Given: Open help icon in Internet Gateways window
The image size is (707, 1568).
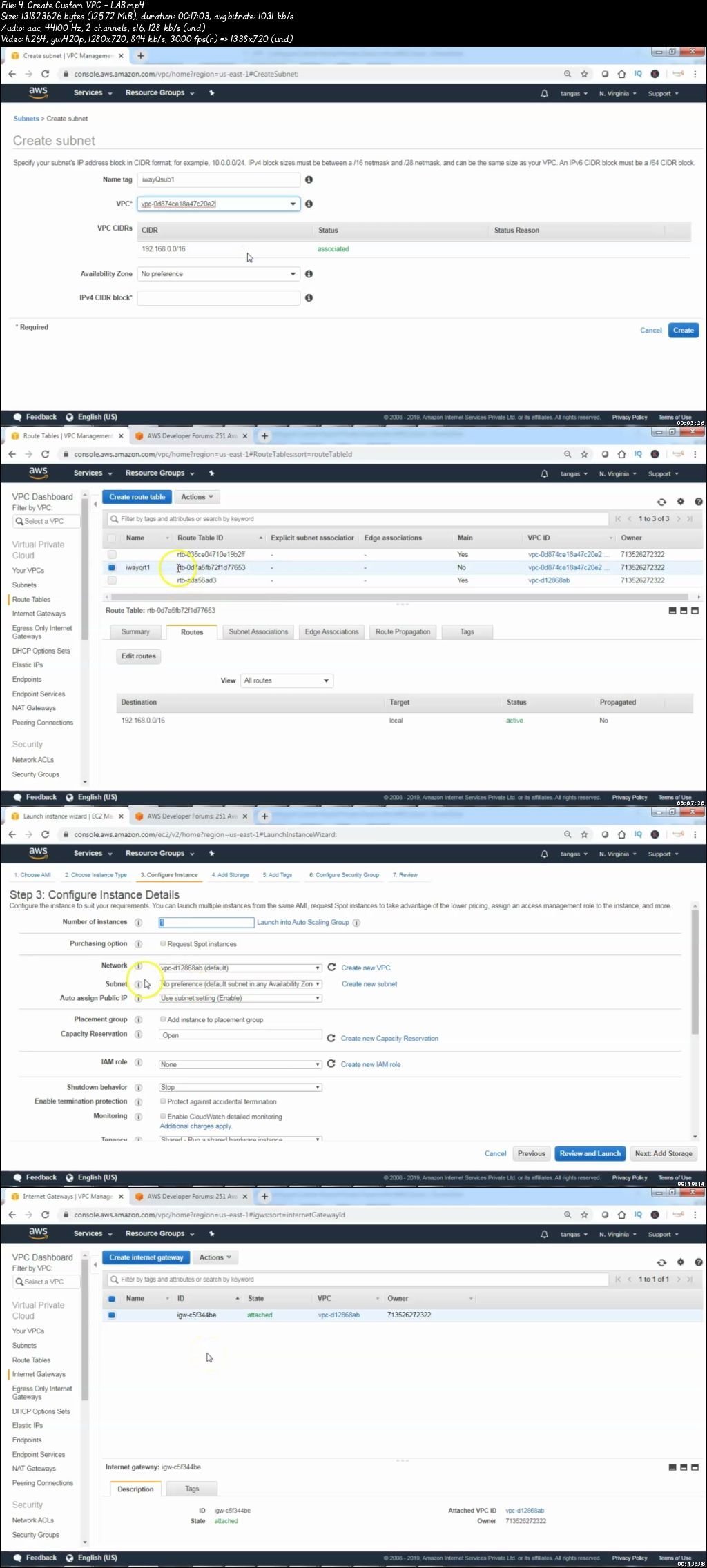Looking at the screenshot, I should [x=698, y=1262].
